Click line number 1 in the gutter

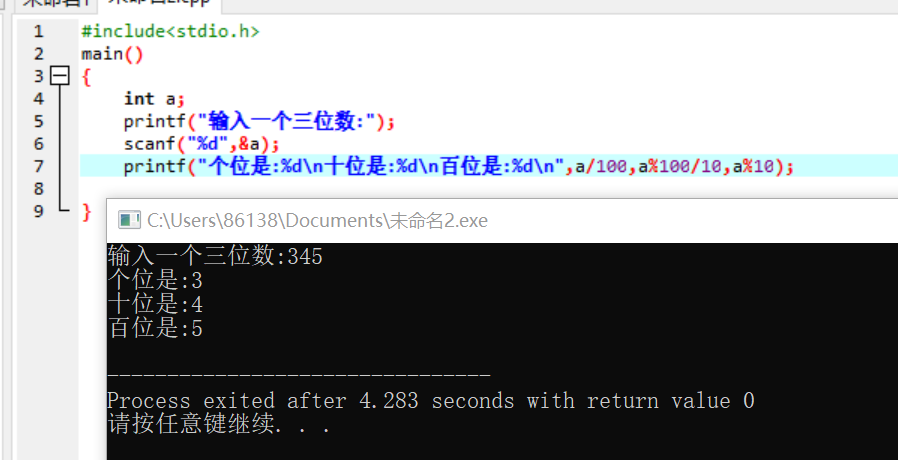38,31
